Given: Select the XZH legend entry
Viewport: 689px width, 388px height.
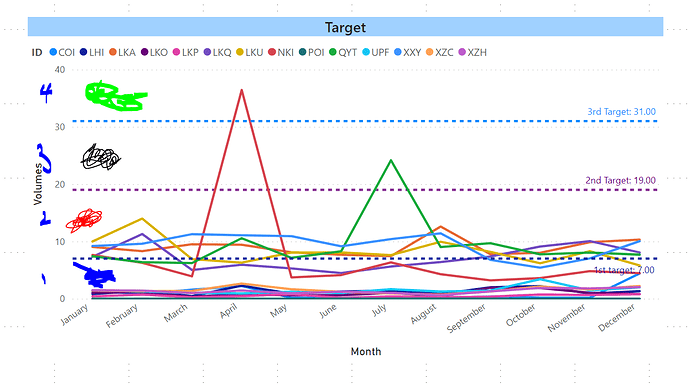Looking at the screenshot, I should click(x=473, y=52).
